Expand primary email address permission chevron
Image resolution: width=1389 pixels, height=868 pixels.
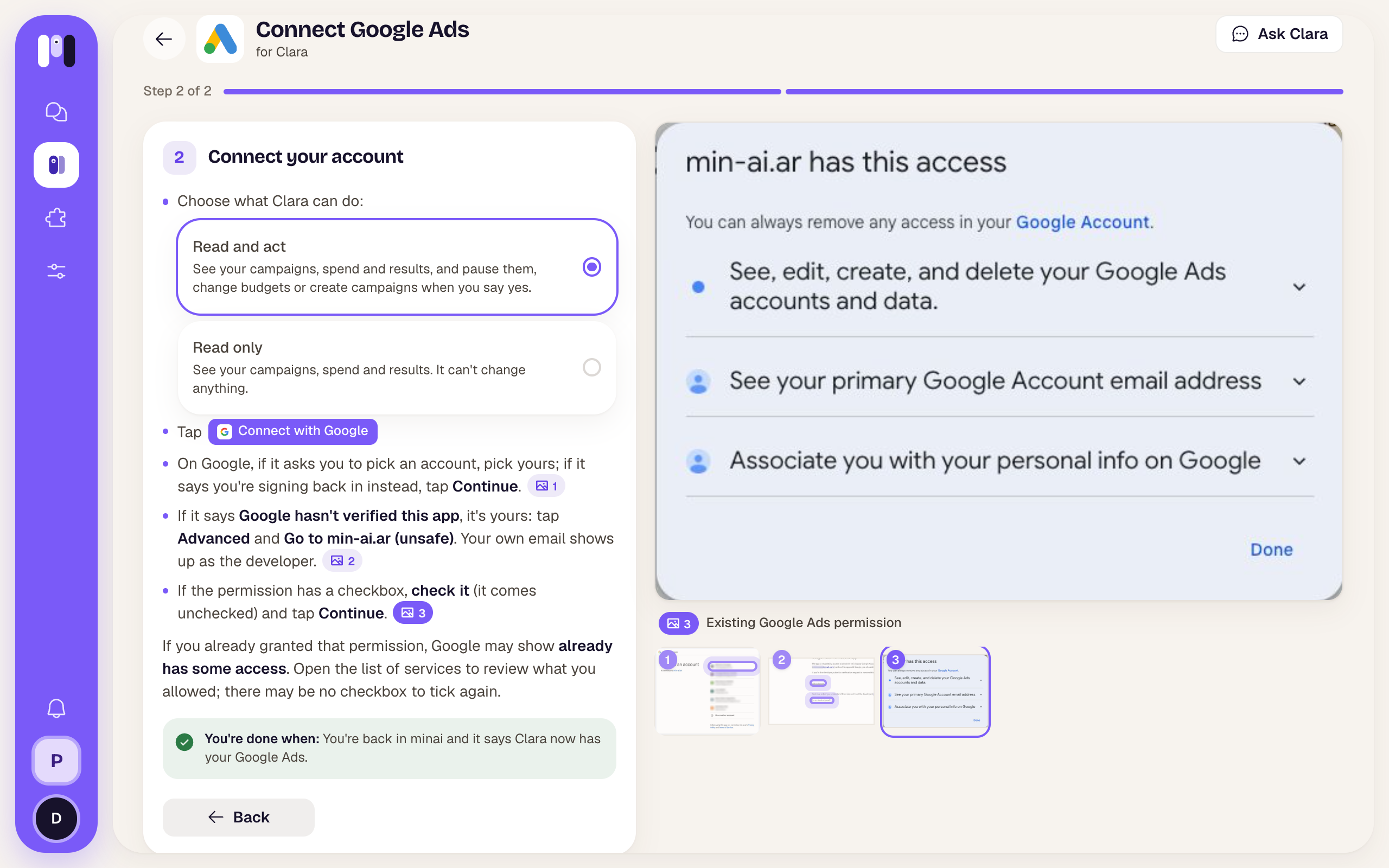[1299, 381]
